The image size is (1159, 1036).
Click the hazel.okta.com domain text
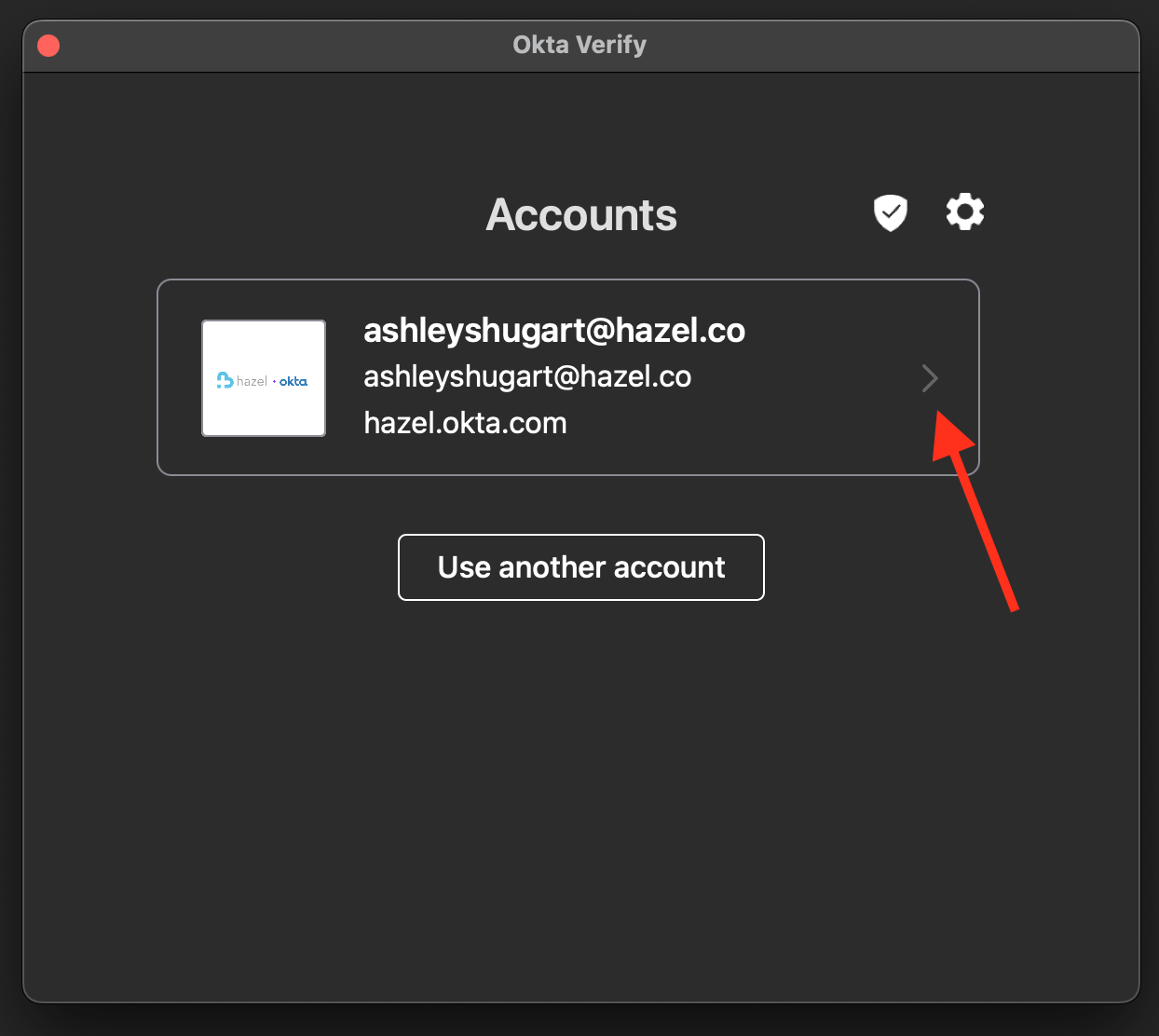coord(465,423)
